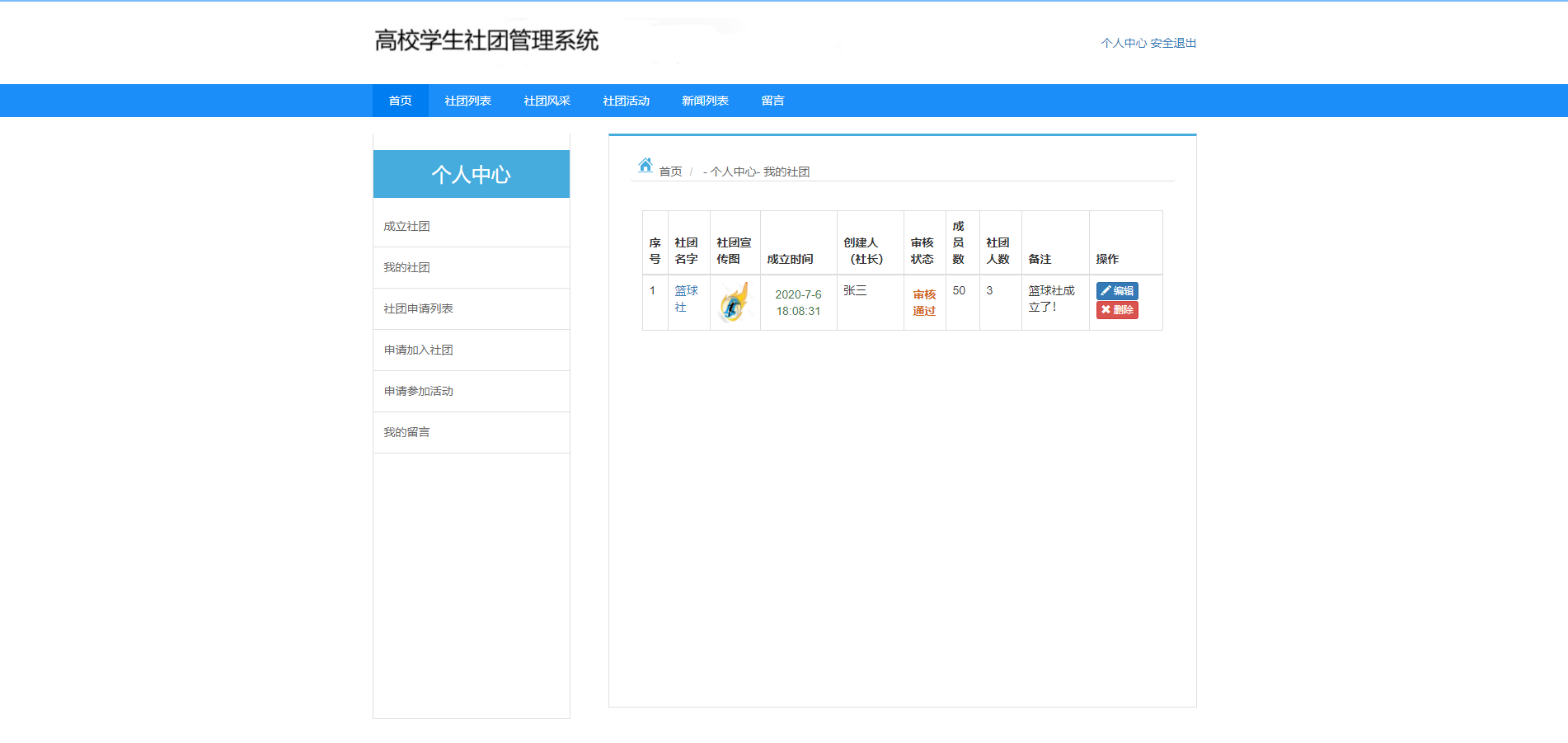Screen dimensions: 1568x743
Task: Open 社团申请列表 in the sidebar
Action: pyautogui.click(x=472, y=308)
